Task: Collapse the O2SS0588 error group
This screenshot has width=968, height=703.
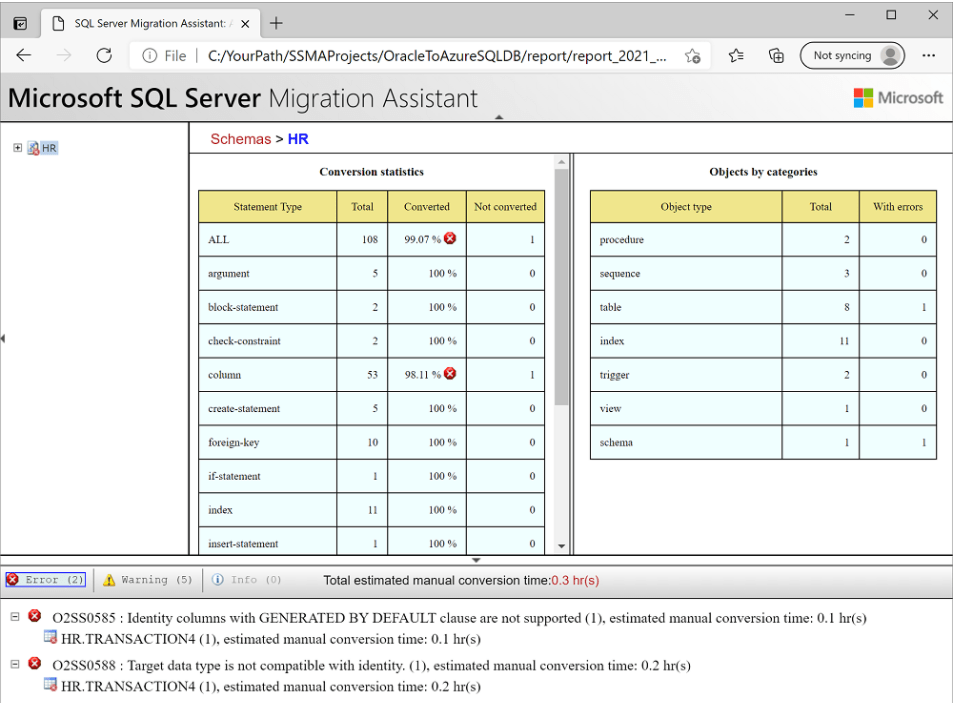Action: pyautogui.click(x=15, y=665)
